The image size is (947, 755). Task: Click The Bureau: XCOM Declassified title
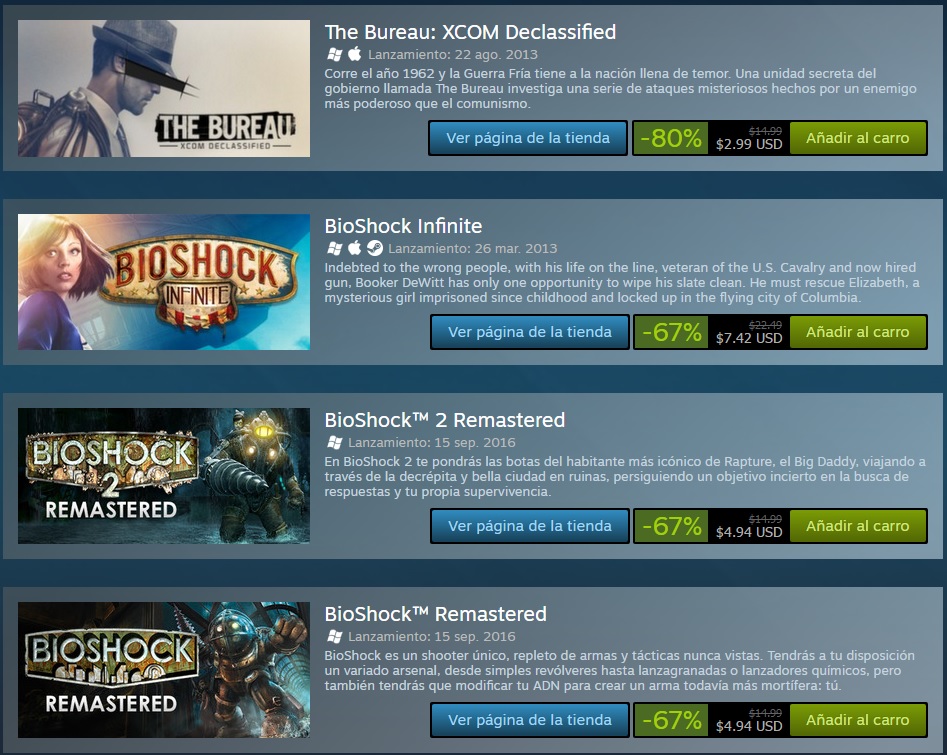[x=470, y=32]
